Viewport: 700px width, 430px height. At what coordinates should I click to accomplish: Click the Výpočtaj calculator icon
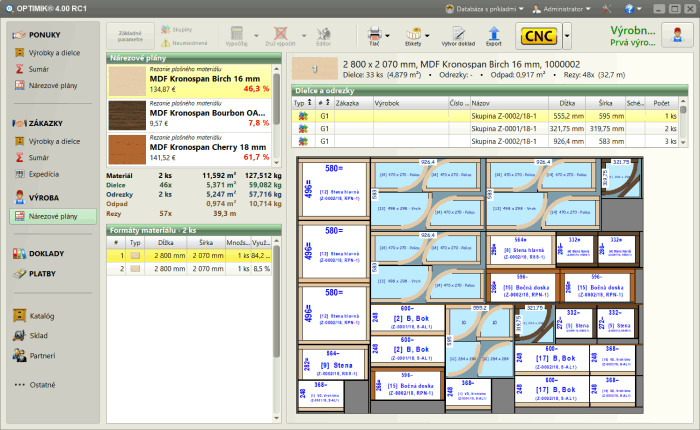237,36
